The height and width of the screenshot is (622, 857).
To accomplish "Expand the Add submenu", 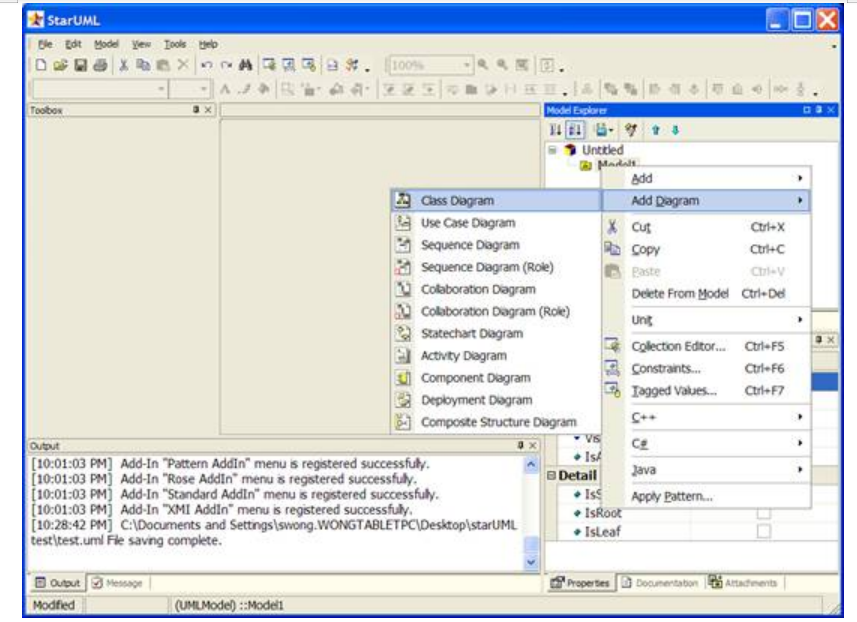I will 706,178.
